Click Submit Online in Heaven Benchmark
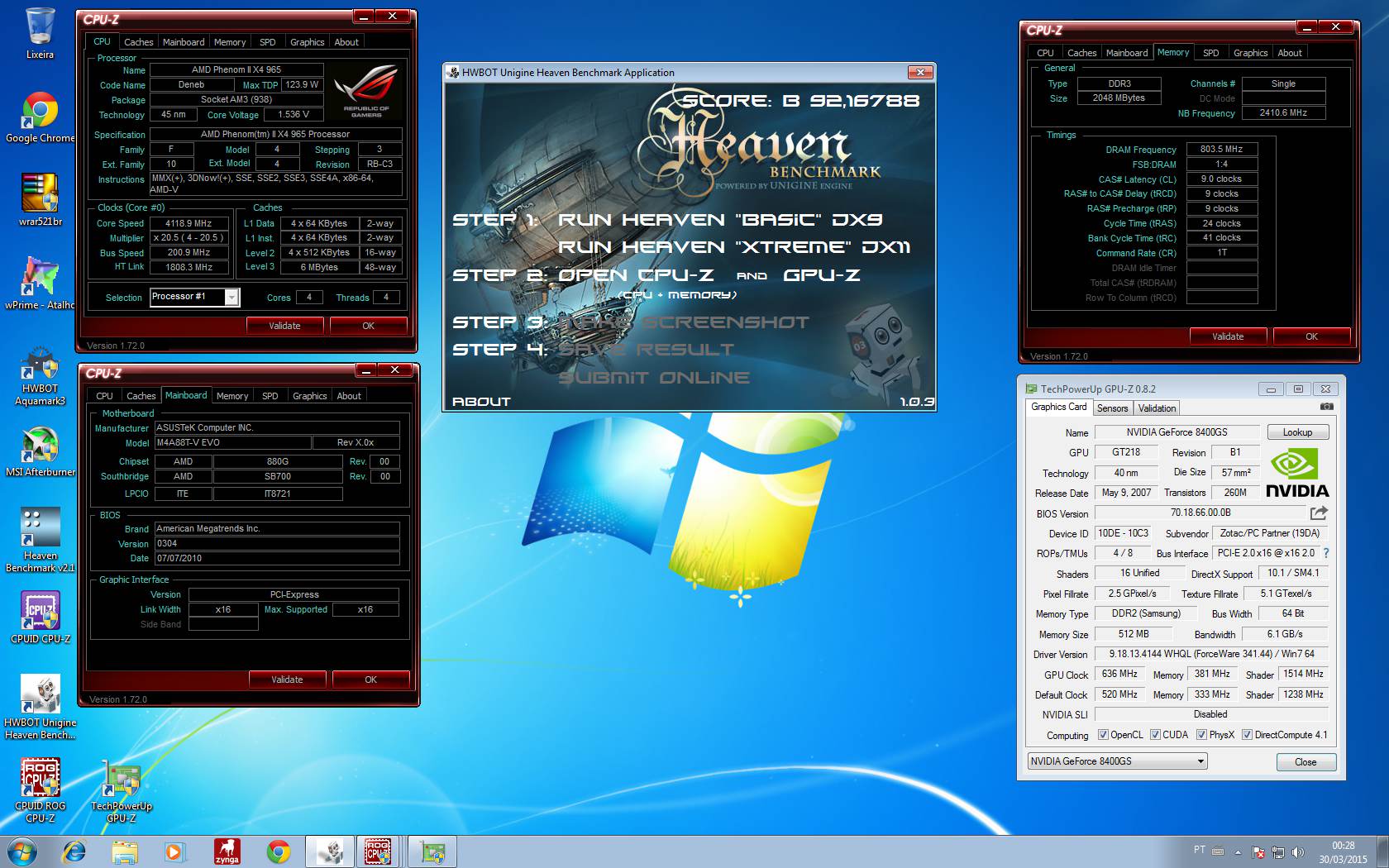Viewport: 1389px width, 868px height. pyautogui.click(x=654, y=378)
